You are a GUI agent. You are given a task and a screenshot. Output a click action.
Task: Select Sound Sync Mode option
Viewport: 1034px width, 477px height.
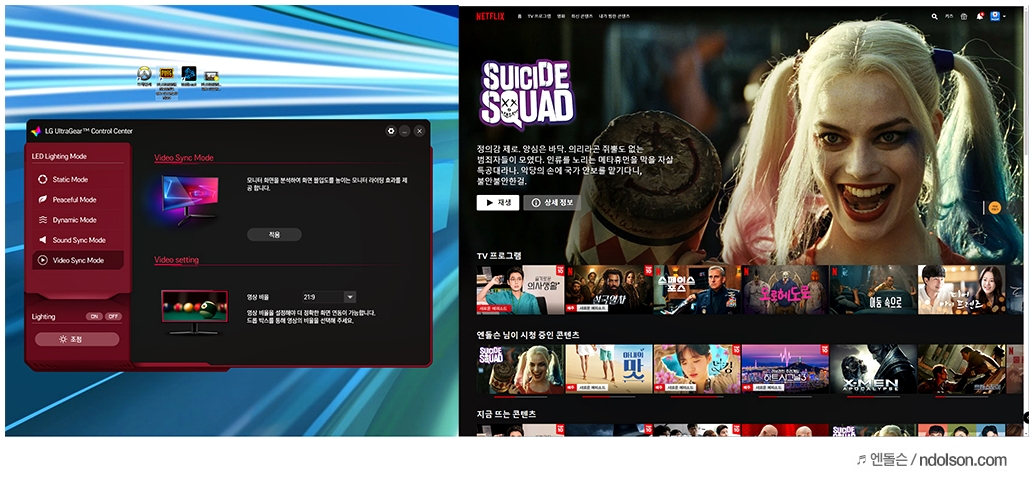[78, 240]
